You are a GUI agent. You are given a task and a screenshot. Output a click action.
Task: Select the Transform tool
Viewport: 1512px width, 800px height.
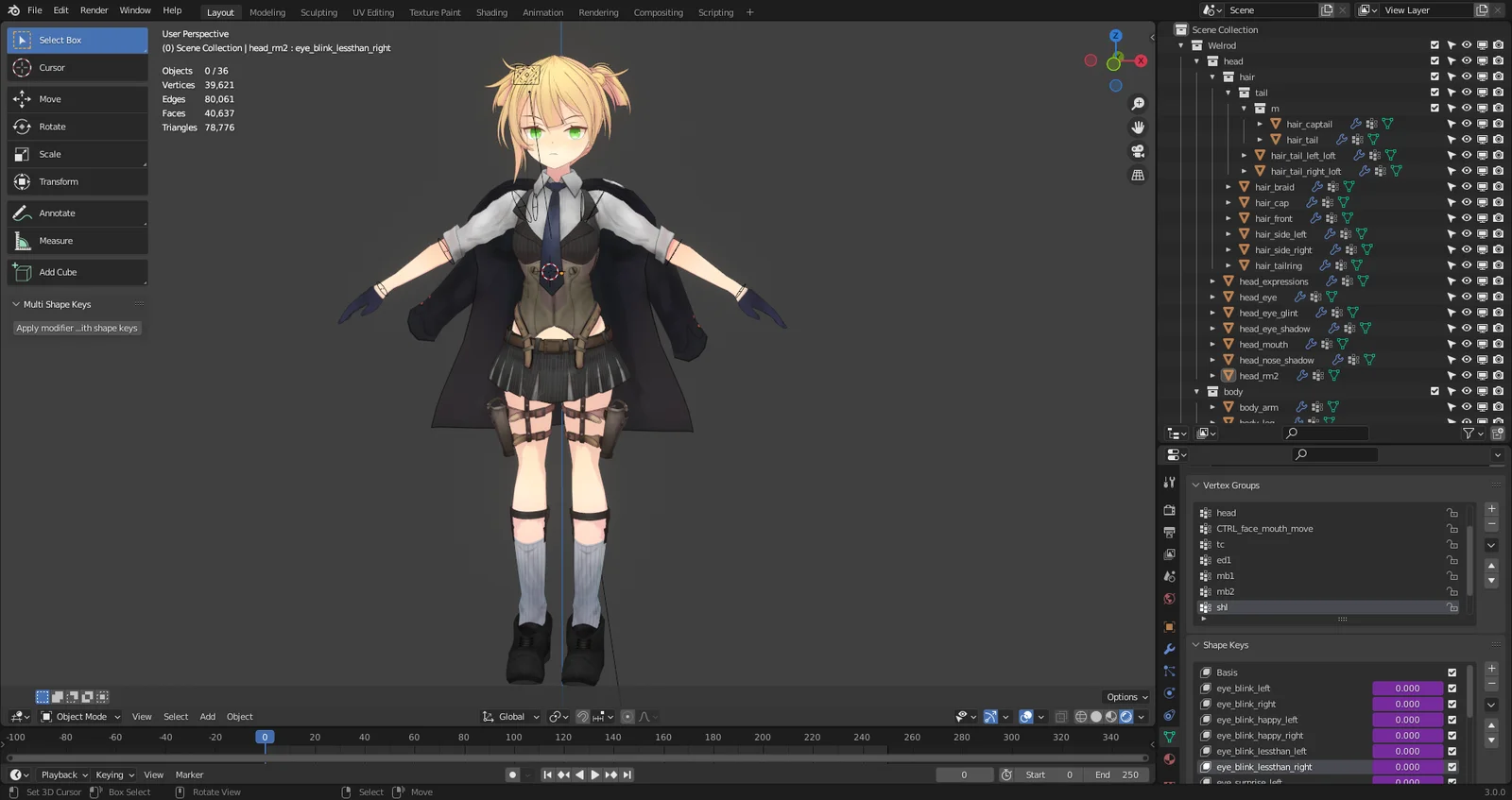pyautogui.click(x=77, y=181)
